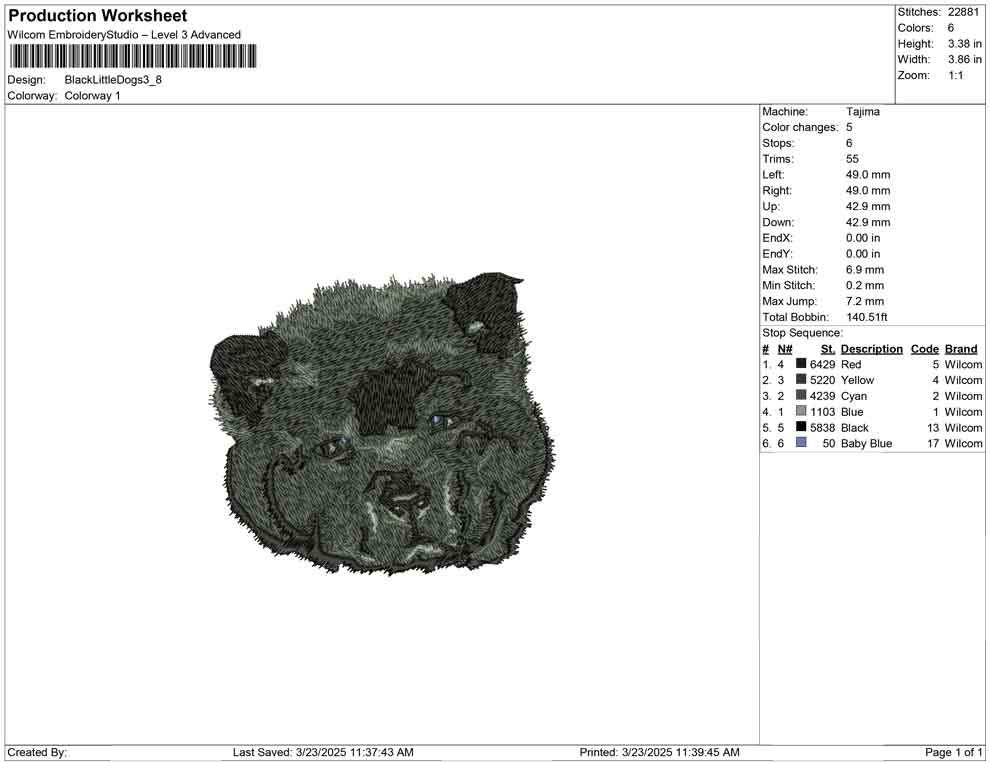The height and width of the screenshot is (762, 990).
Task: Click the Blue thread color swatch
Action: pos(801,411)
